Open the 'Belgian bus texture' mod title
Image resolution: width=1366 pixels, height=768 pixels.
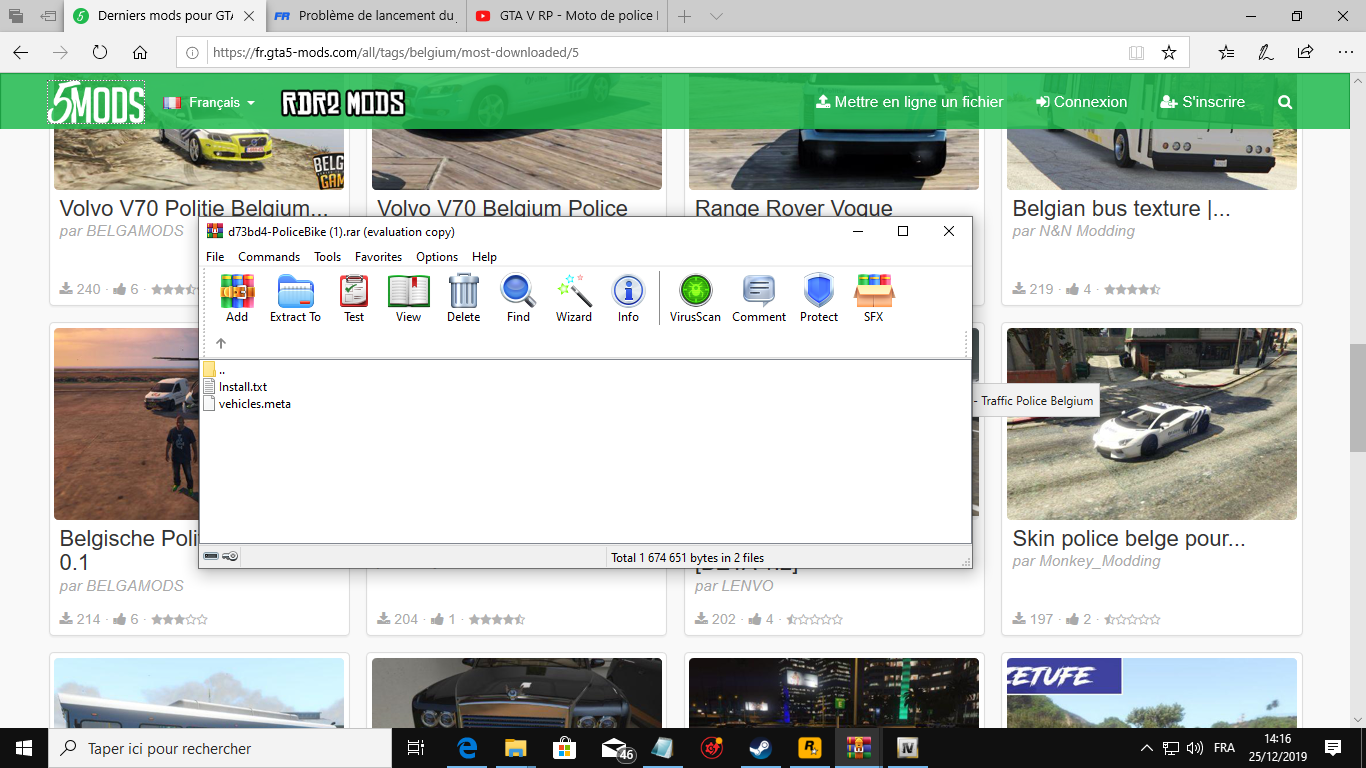coord(1121,208)
